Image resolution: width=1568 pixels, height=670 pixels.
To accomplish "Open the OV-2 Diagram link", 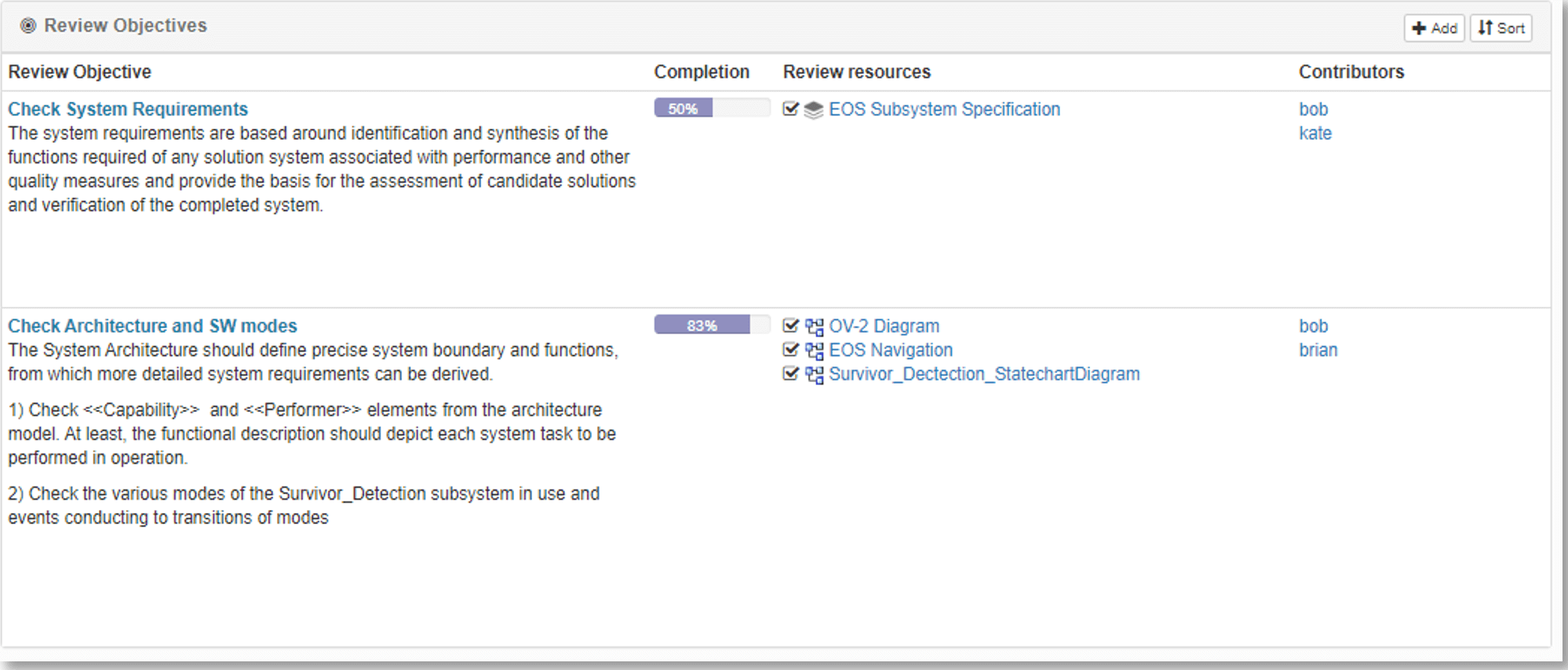I will click(x=884, y=326).
